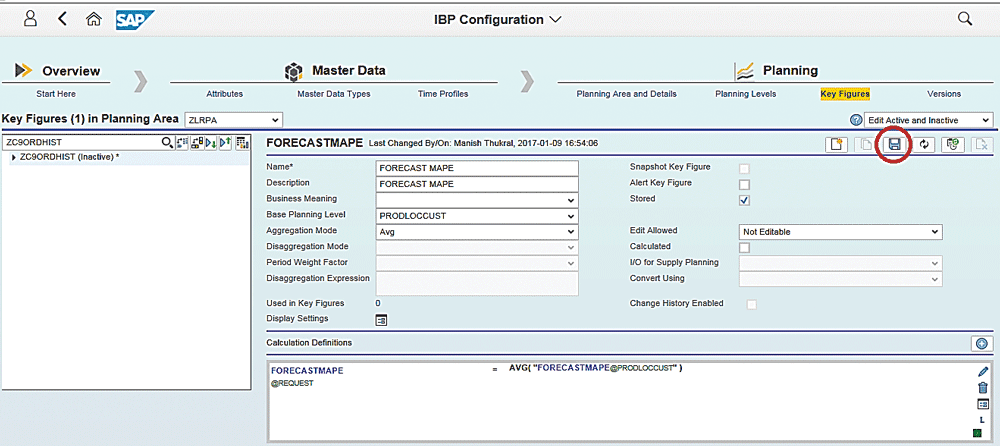This screenshot has width=1000, height=446.
Task: Go to the Time Profiles tab
Action: coord(443,94)
